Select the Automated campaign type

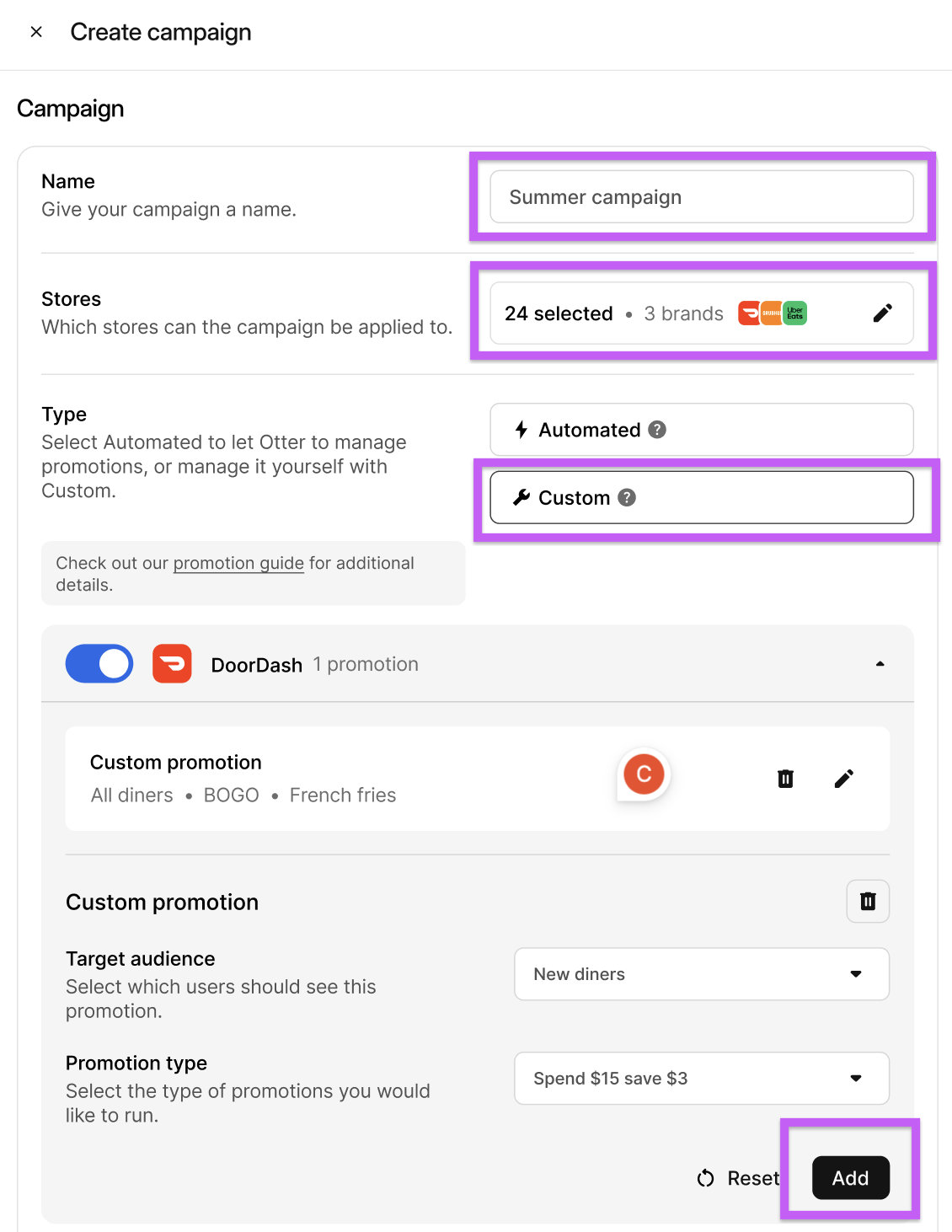coord(702,430)
